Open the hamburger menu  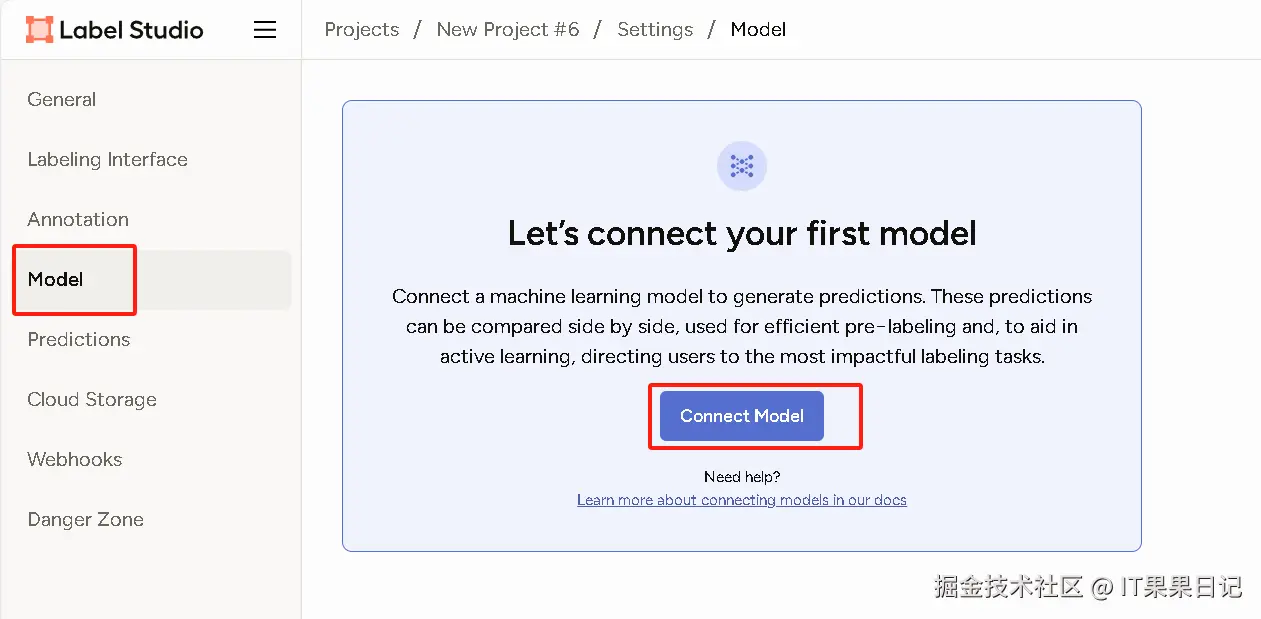tap(265, 30)
